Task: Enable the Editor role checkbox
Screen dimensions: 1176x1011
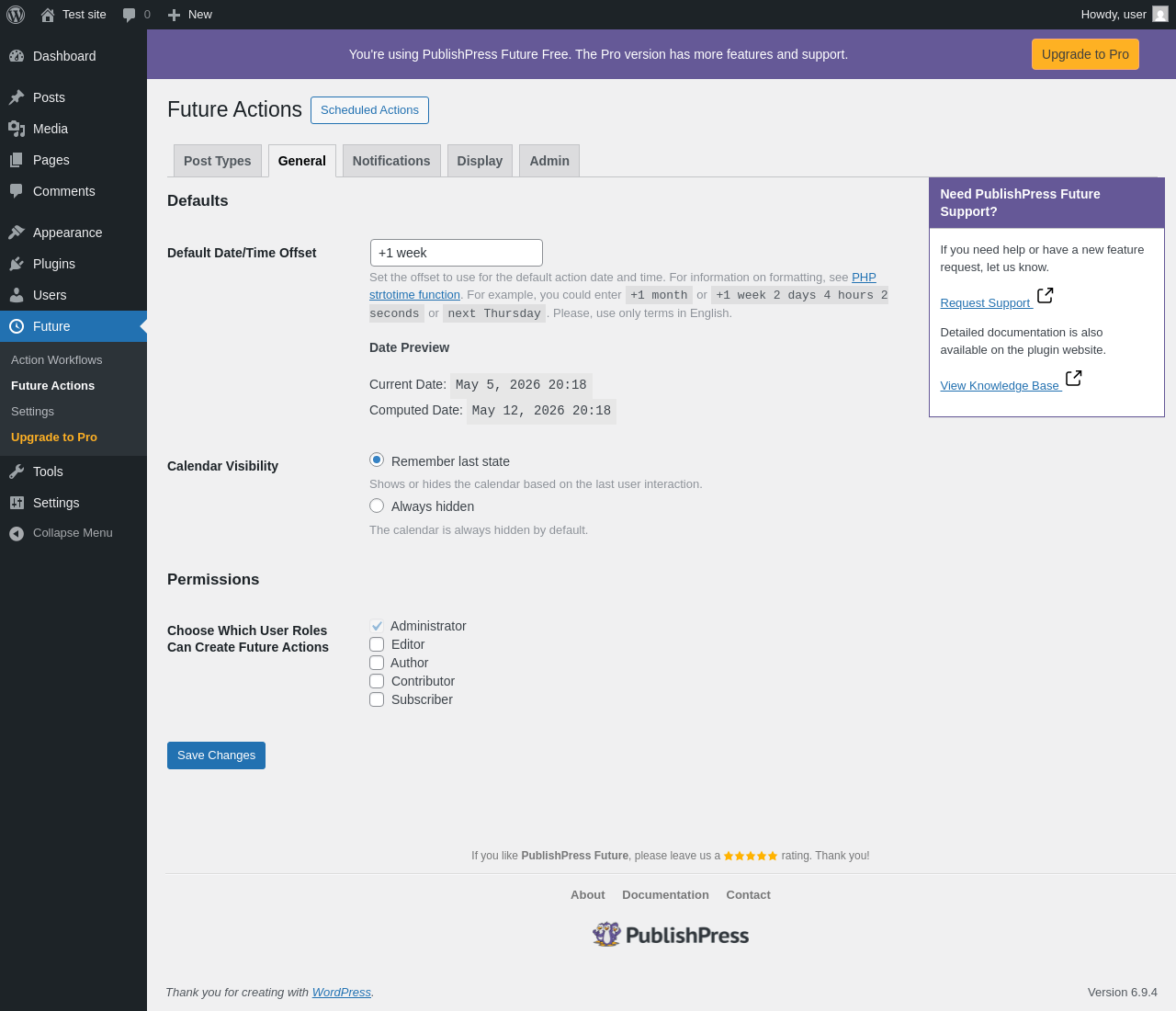Action: point(377,644)
